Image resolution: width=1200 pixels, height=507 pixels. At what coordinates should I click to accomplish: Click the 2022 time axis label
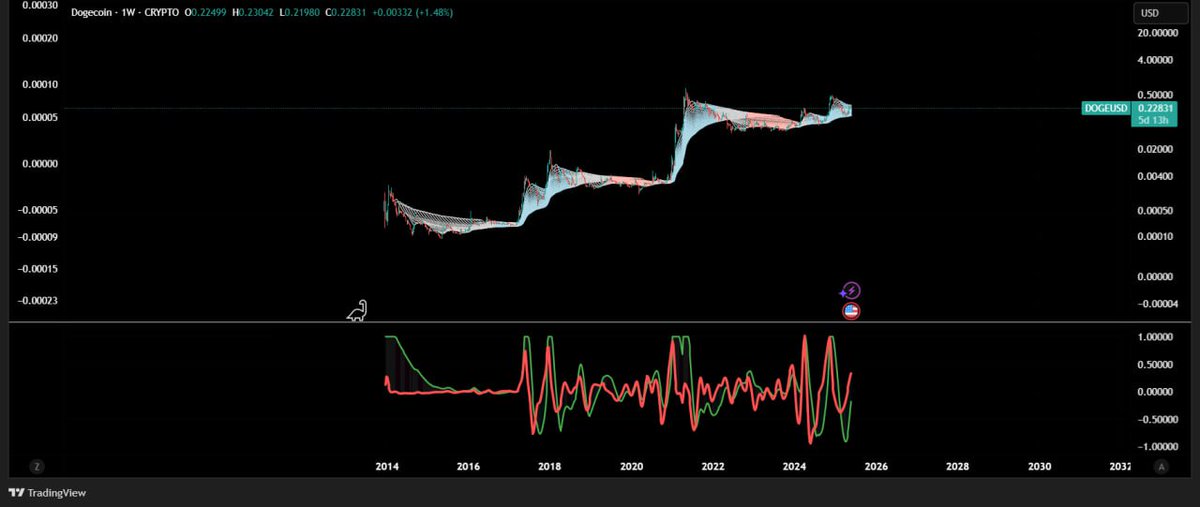713,466
